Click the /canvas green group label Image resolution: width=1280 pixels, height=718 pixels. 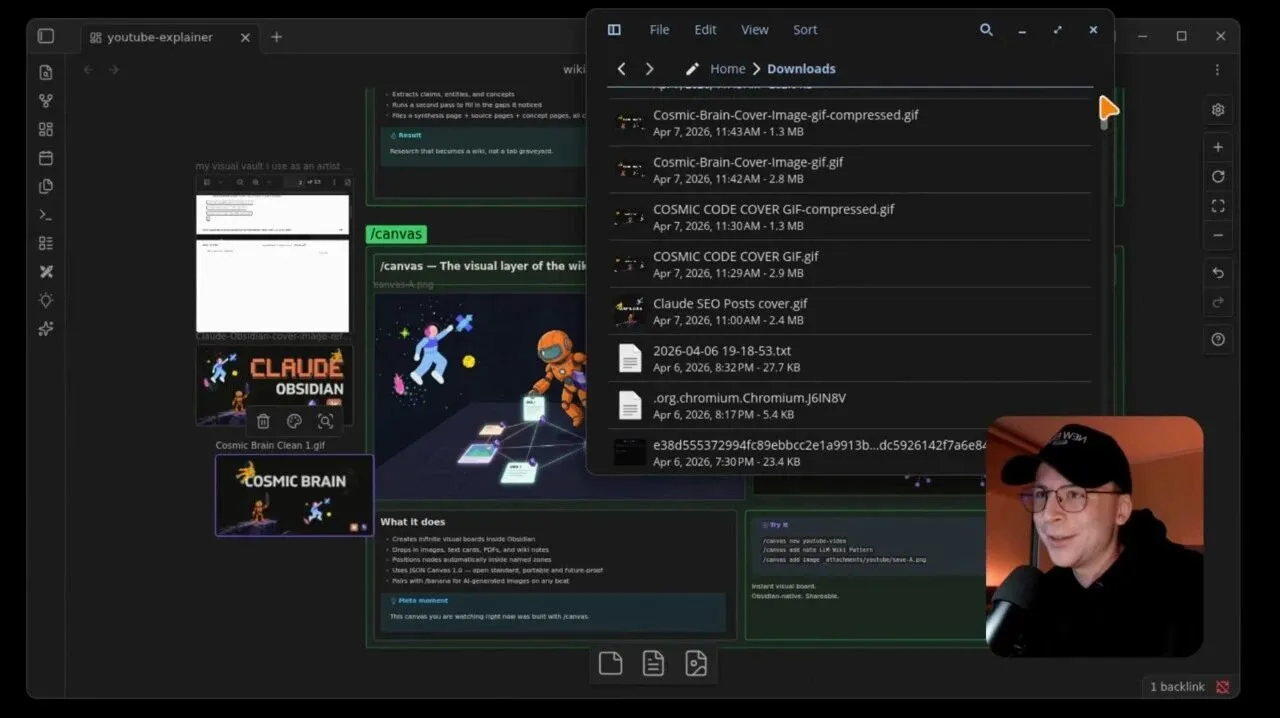[396, 234]
